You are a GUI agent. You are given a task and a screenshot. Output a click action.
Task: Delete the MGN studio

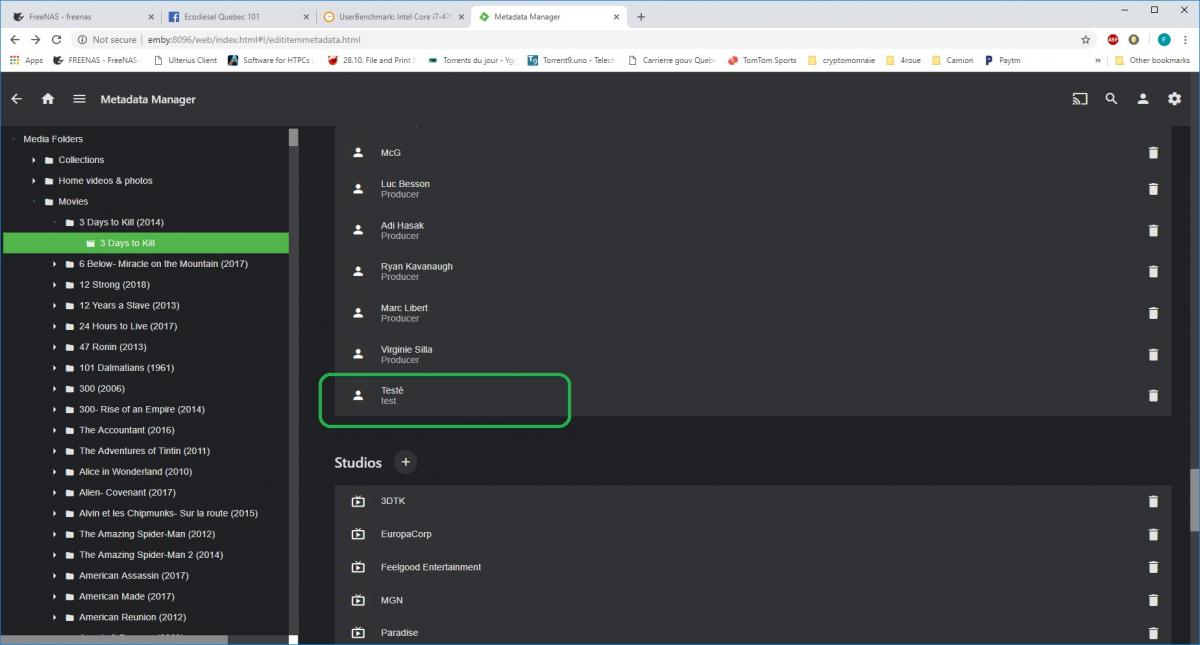point(1153,600)
